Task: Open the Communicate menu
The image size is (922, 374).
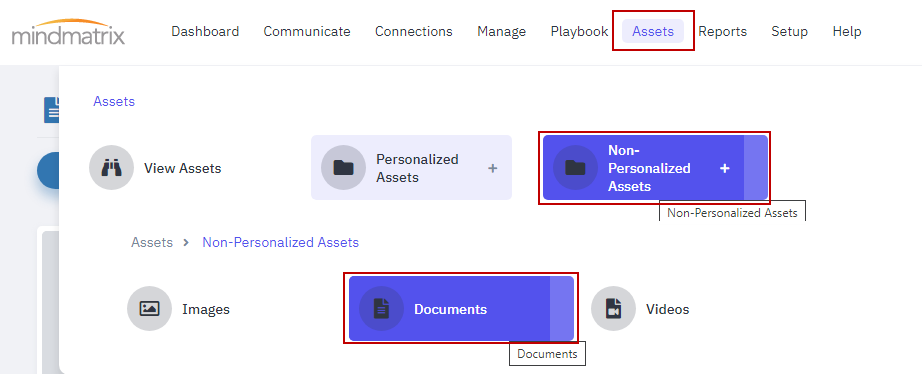Action: (x=307, y=31)
